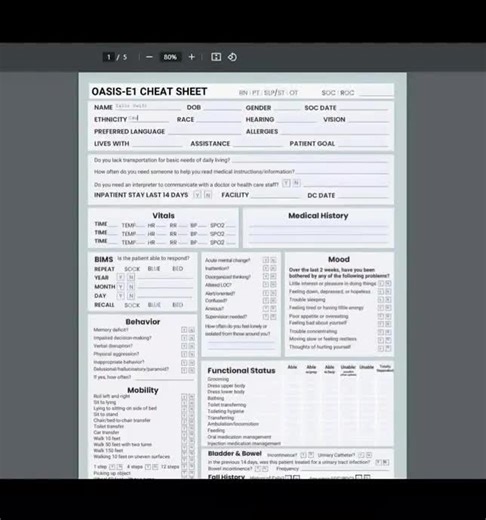Click the RACE blank field
The image size is (486, 520).
click(x=218, y=119)
